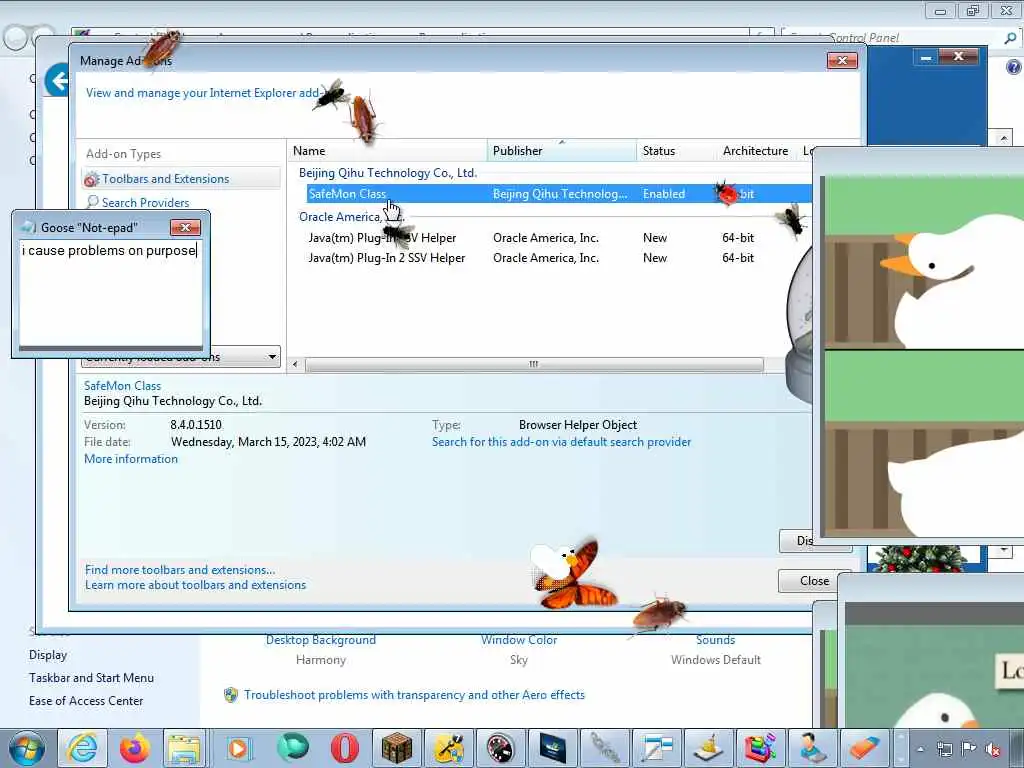Open the dark blue monitor taskbar icon

[x=552, y=748]
